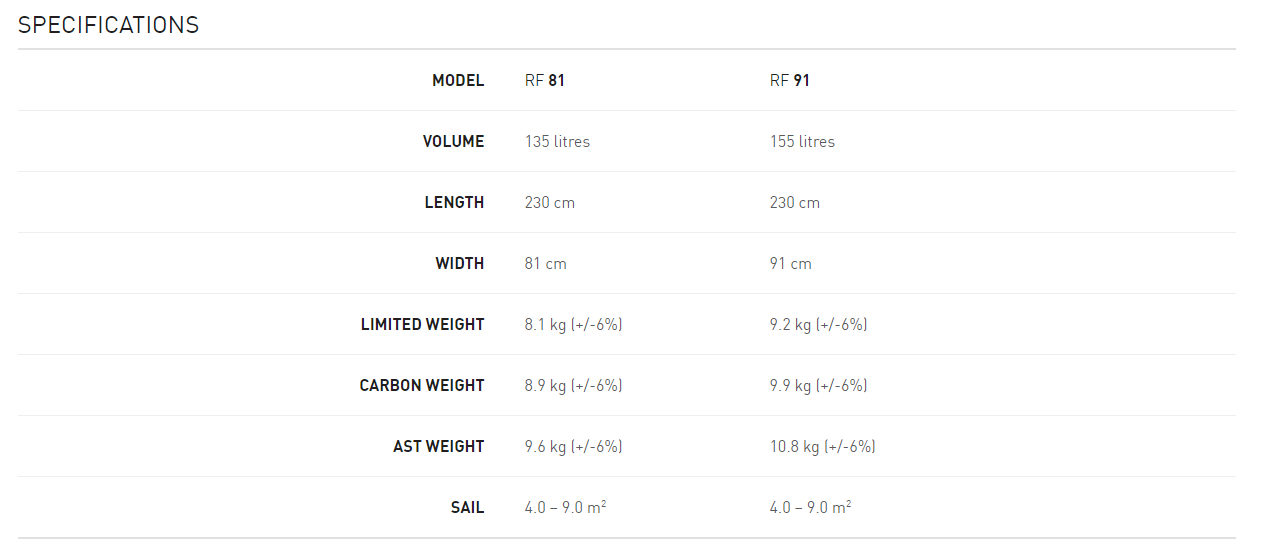Click the 91 cm width value
The height and width of the screenshot is (556, 1282).
[x=790, y=263]
